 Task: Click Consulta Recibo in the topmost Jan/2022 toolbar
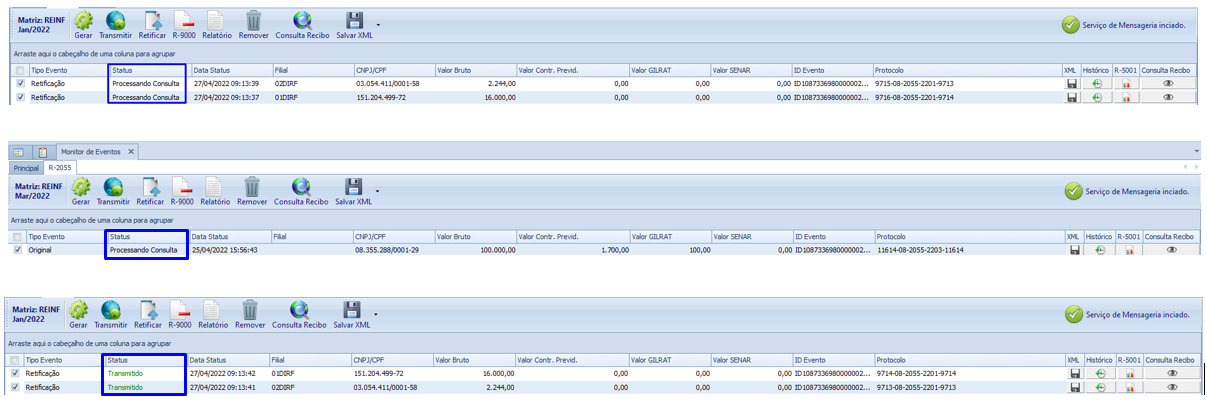point(303,24)
